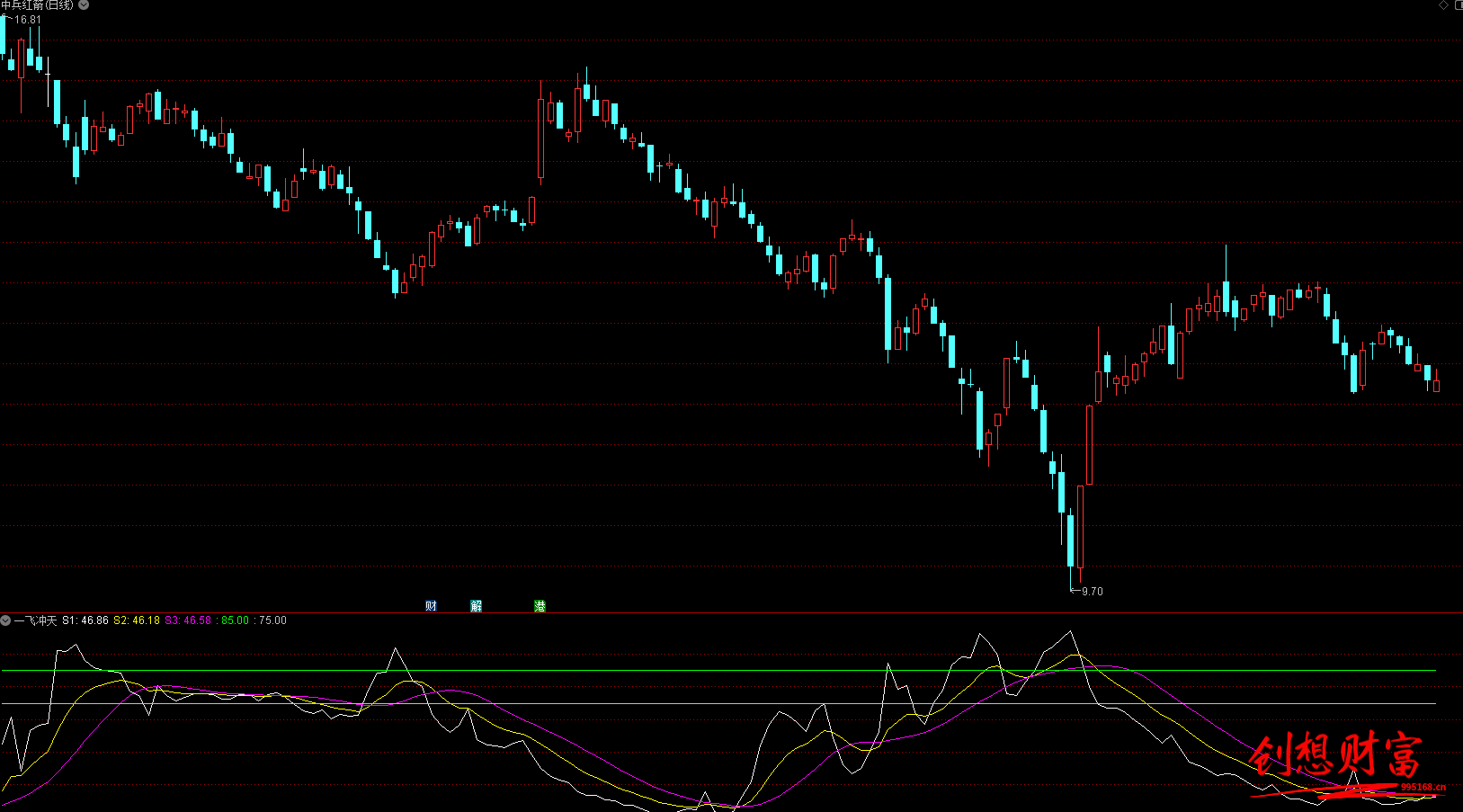Click the 解 info marker icon
This screenshot has width=1463, height=812.
click(477, 606)
